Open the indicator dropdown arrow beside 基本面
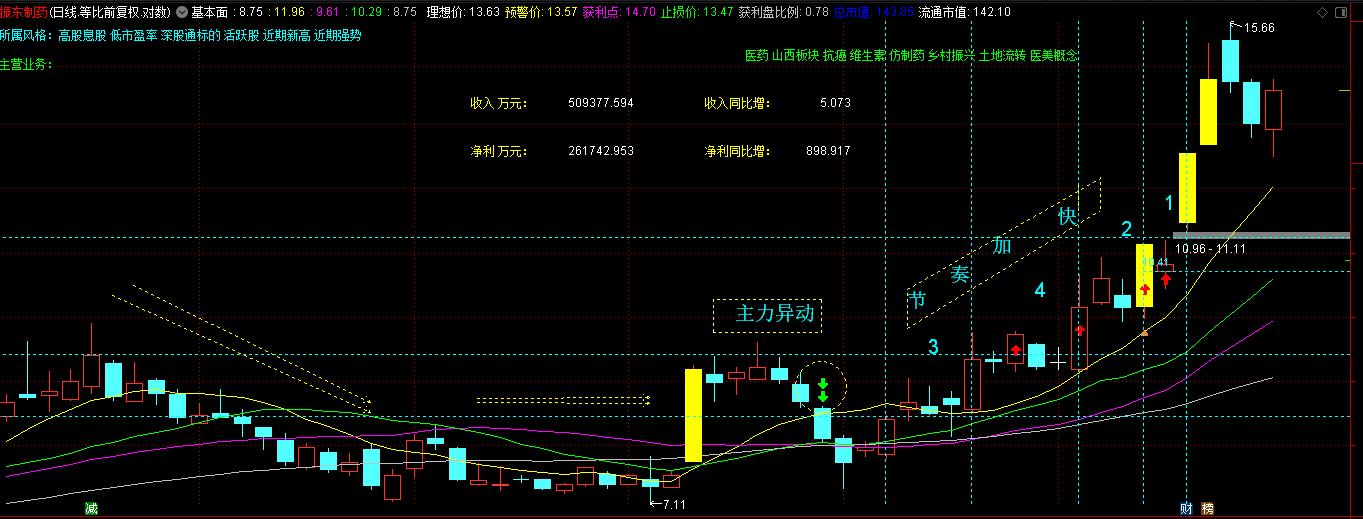Screen dimensions: 1363x519 [x=183, y=12]
